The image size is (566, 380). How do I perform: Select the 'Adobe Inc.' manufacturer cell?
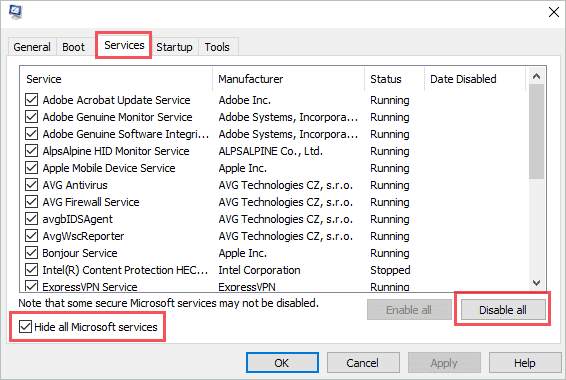tap(244, 100)
